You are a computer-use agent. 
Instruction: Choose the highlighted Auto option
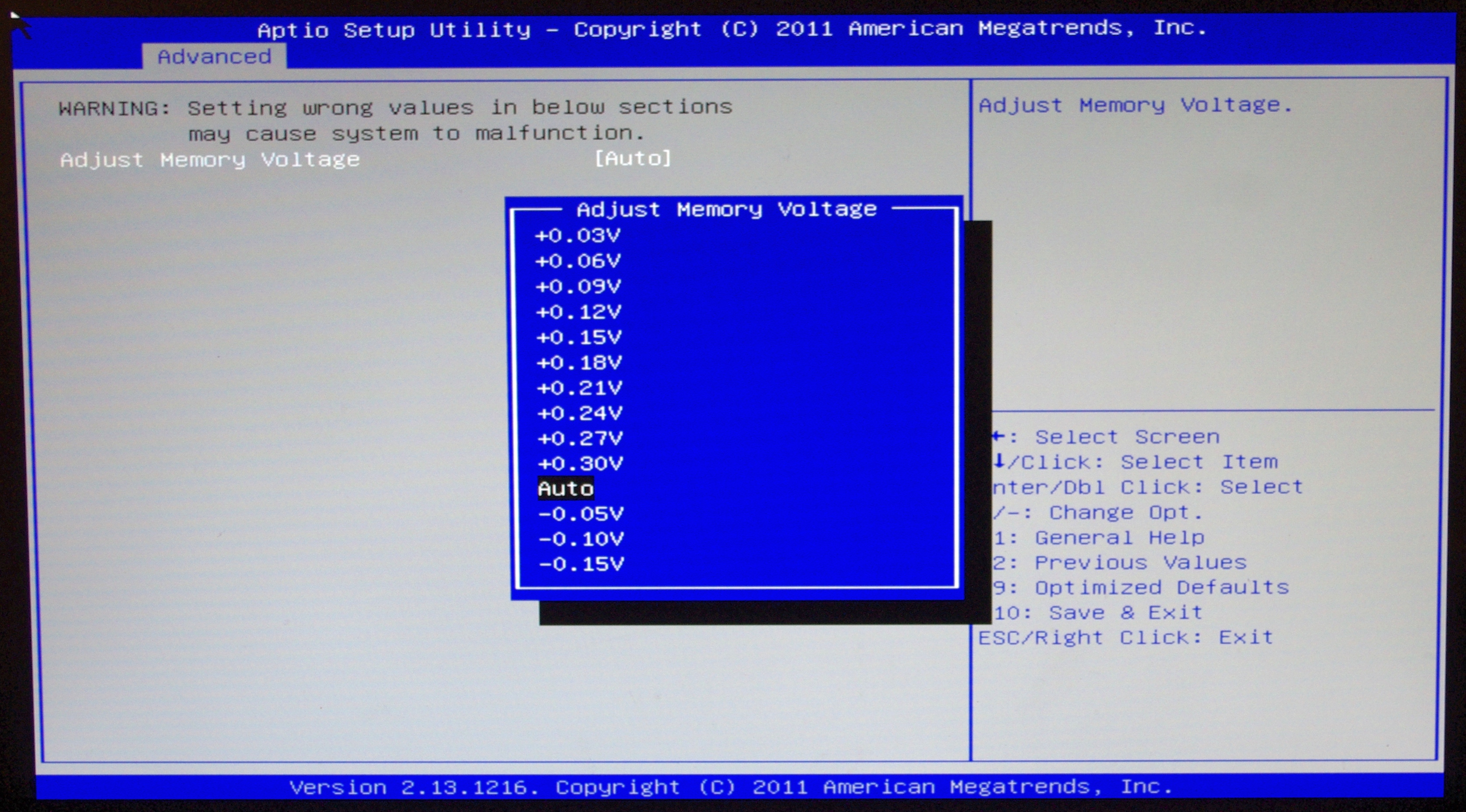coord(566,489)
